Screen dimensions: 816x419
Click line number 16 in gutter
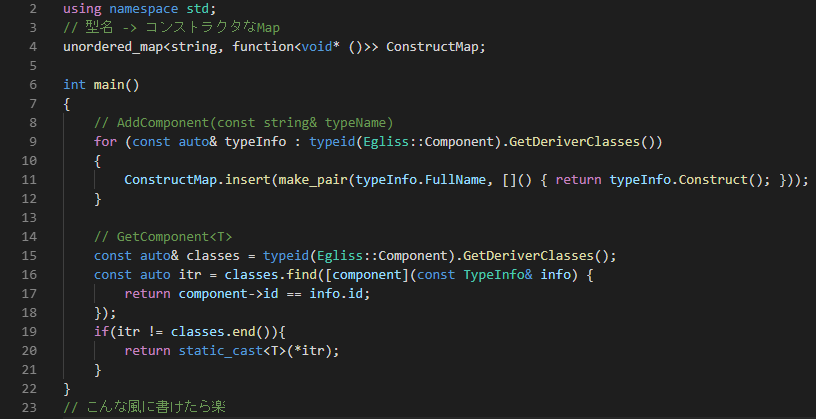point(29,275)
